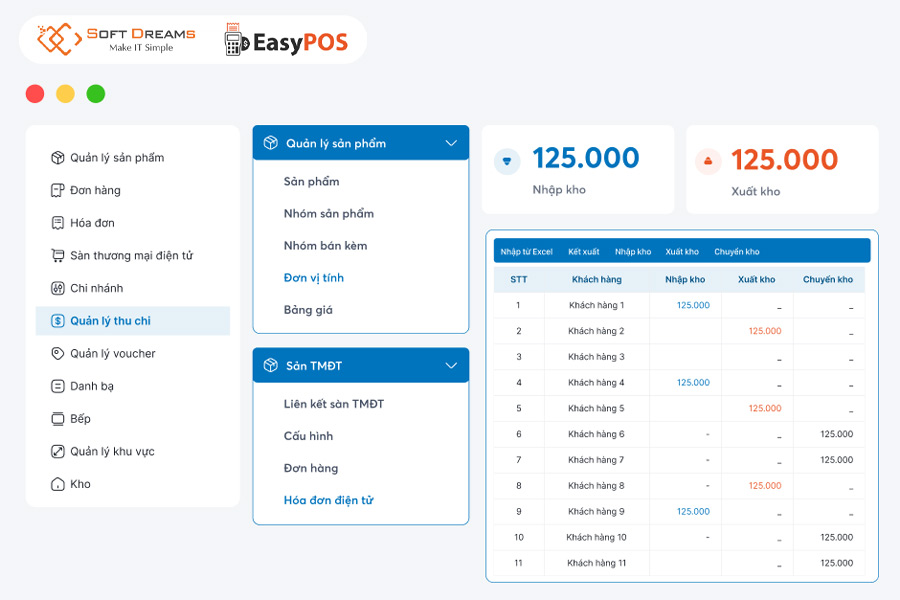Viewport: 900px width, 600px height.
Task: Open Hóa đơn using its sidebar icon
Action: 57,222
